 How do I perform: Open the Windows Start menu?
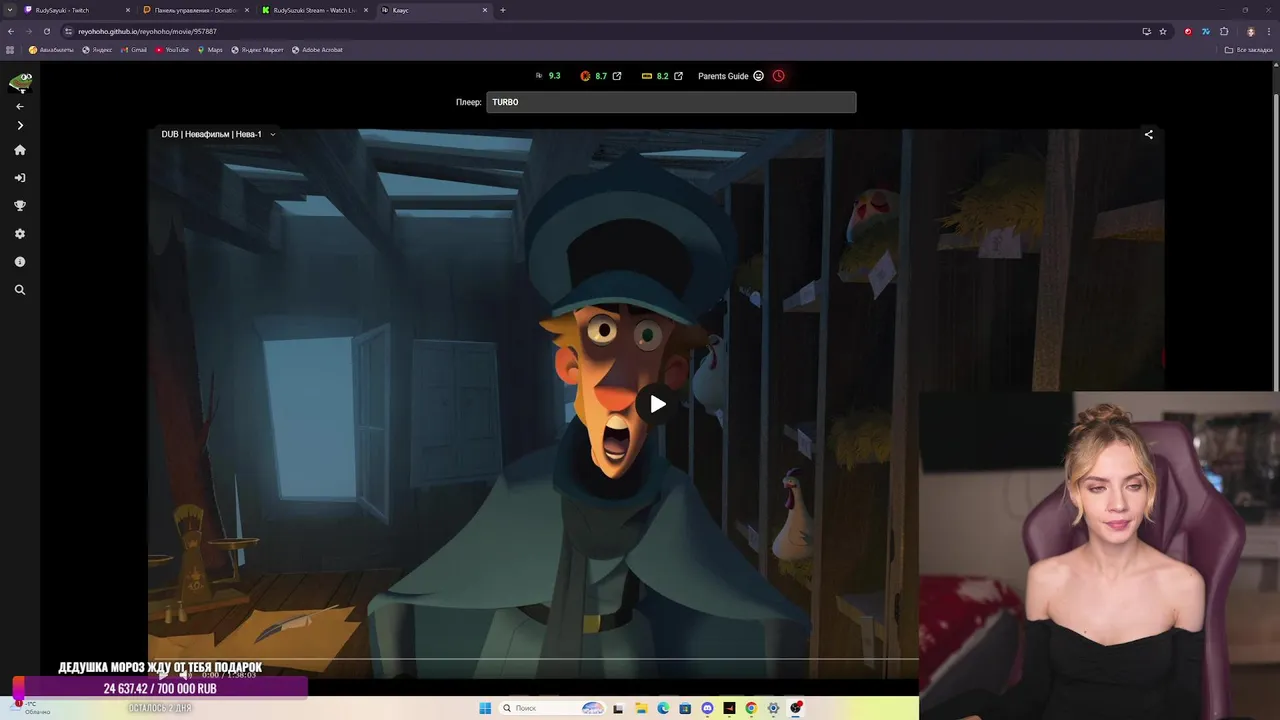pos(485,708)
